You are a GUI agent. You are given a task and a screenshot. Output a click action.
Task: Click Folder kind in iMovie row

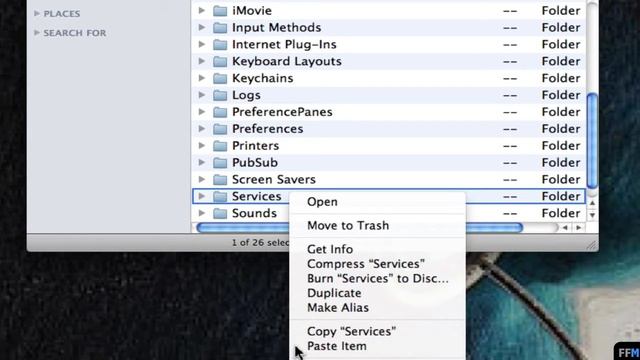point(561,11)
